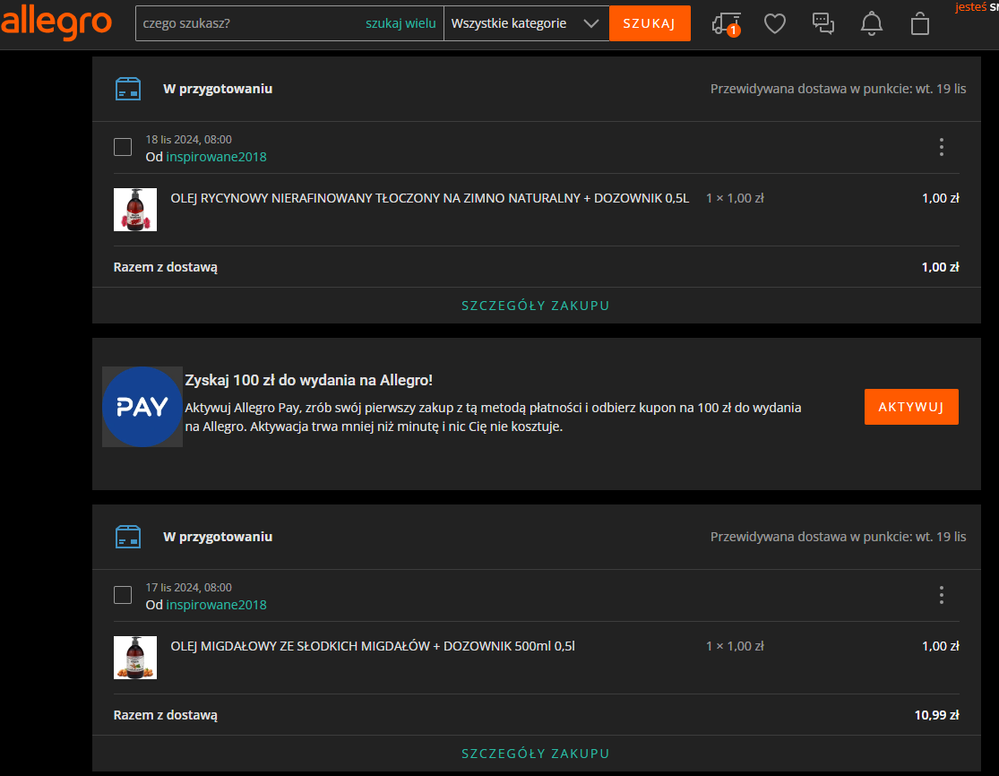Click 17 lis 2024, 08:00 date text

[189, 587]
